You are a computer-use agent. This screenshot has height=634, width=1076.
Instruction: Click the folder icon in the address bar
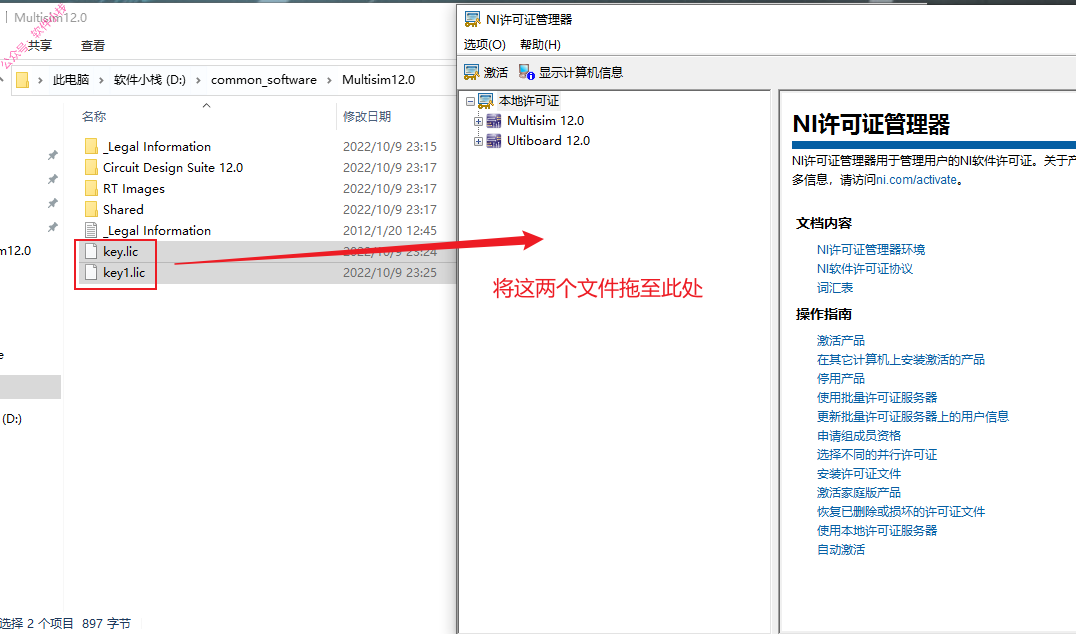tap(22, 80)
